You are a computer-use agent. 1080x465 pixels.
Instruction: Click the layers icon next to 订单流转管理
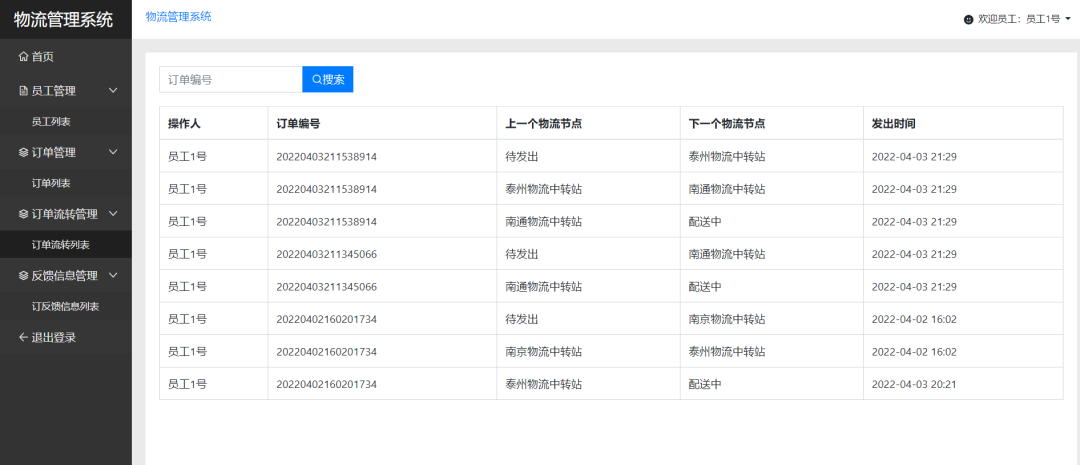[x=23, y=214]
